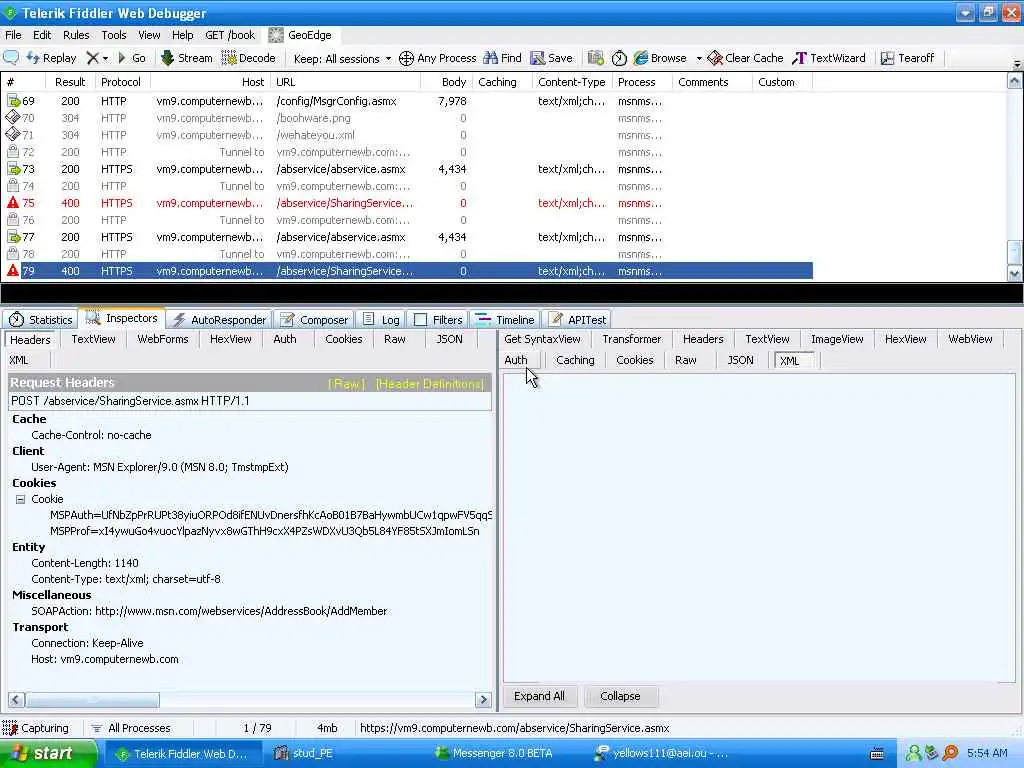Open Find with binoculars icon
This screenshot has width=1024, height=768.
[502, 58]
